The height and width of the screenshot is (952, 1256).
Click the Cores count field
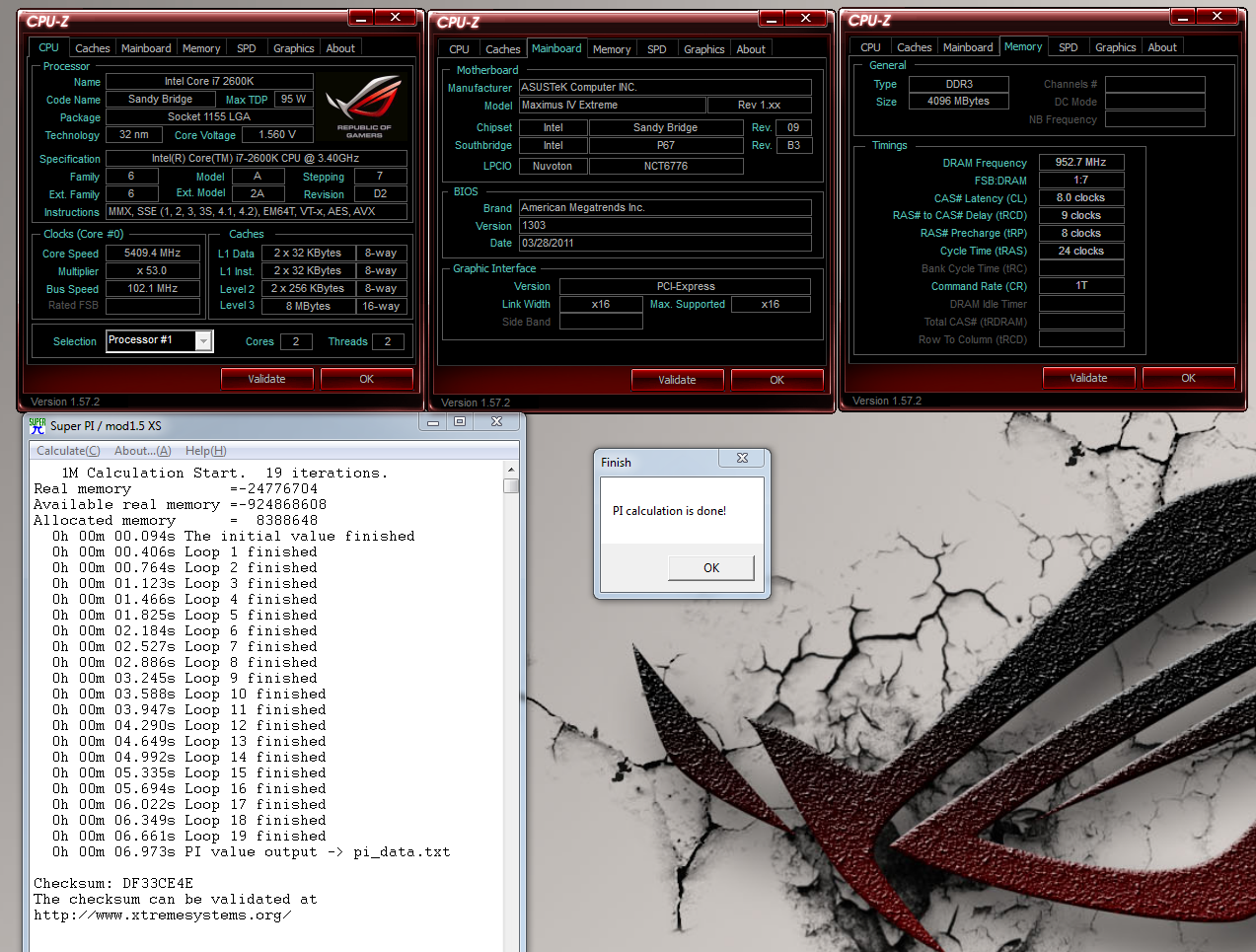pos(296,341)
